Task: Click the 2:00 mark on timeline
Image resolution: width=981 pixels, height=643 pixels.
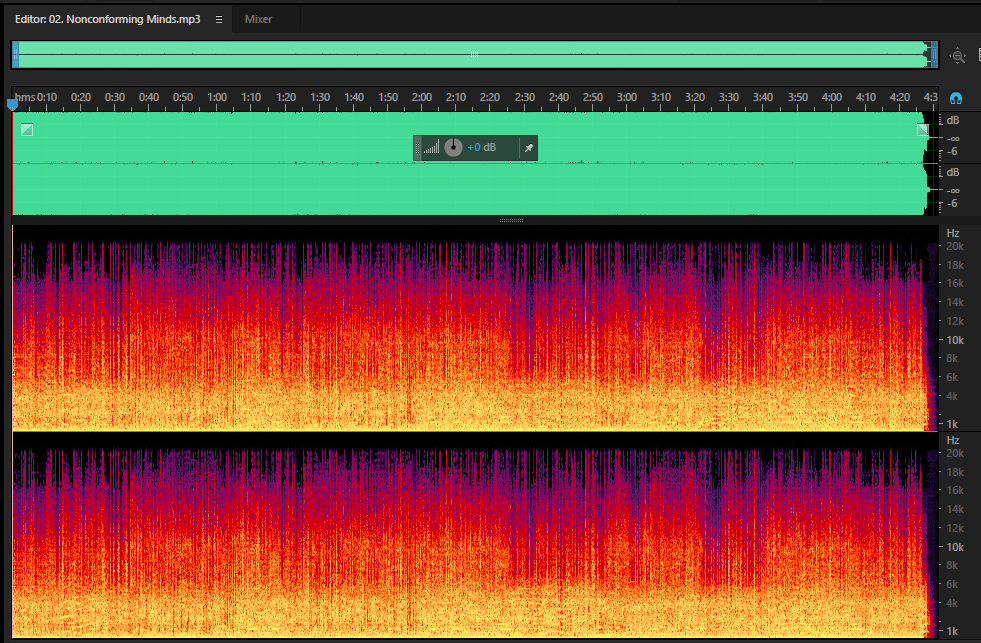Action: point(422,97)
